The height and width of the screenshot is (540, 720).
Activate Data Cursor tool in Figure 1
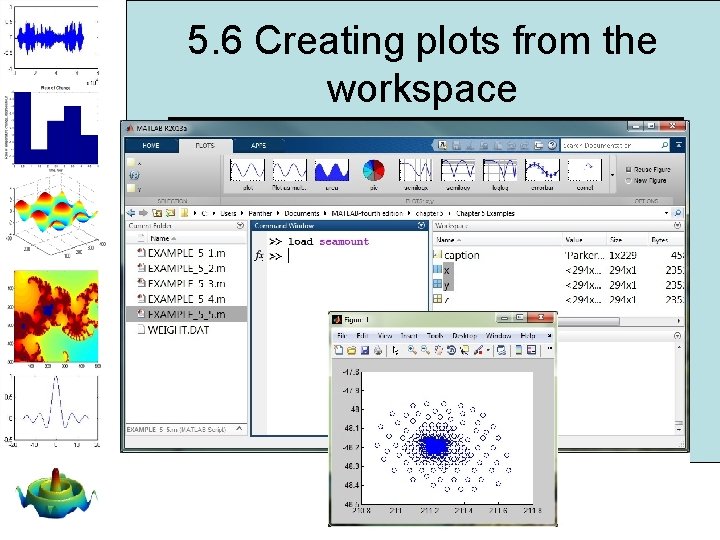click(x=465, y=350)
